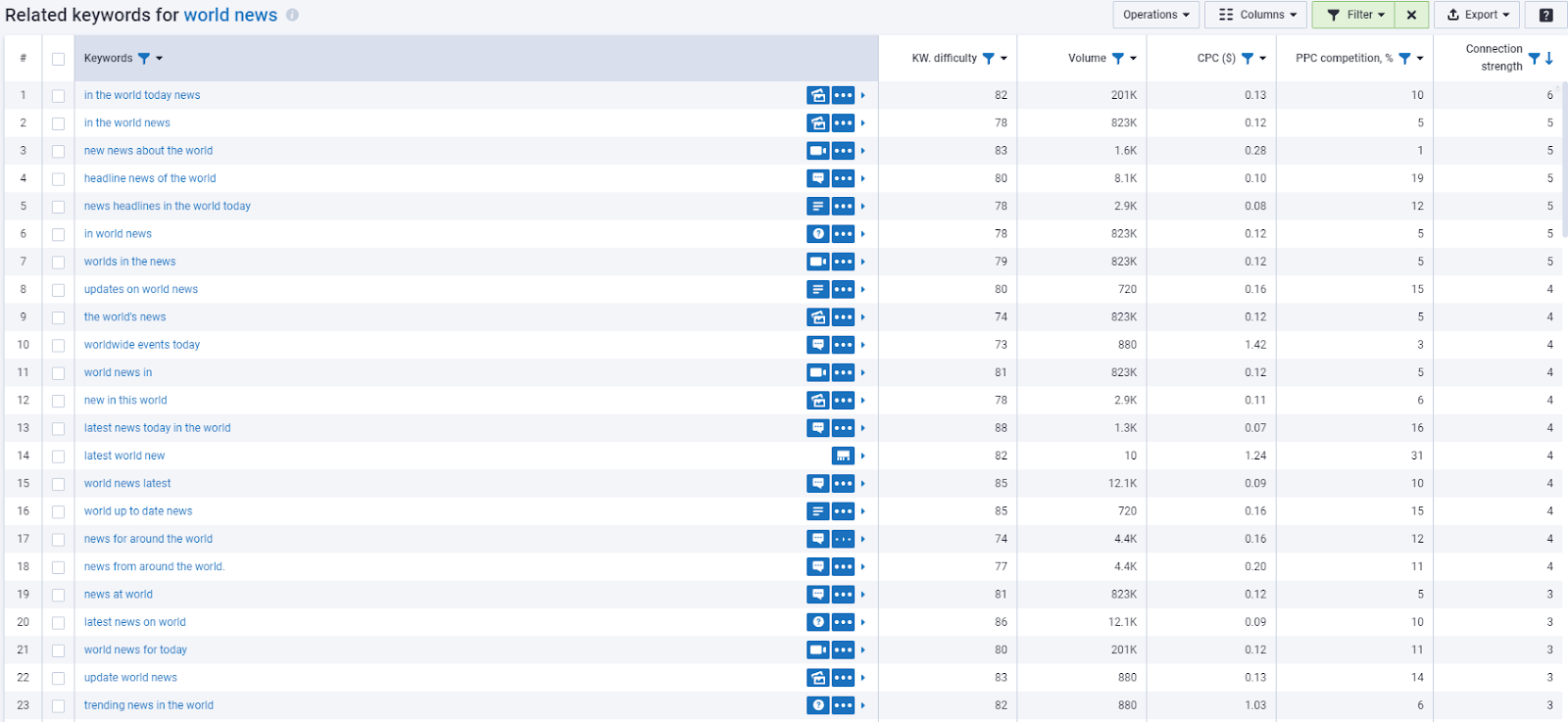The width and height of the screenshot is (1568, 722).
Task: Clear filters with the X button
Action: tap(1411, 15)
